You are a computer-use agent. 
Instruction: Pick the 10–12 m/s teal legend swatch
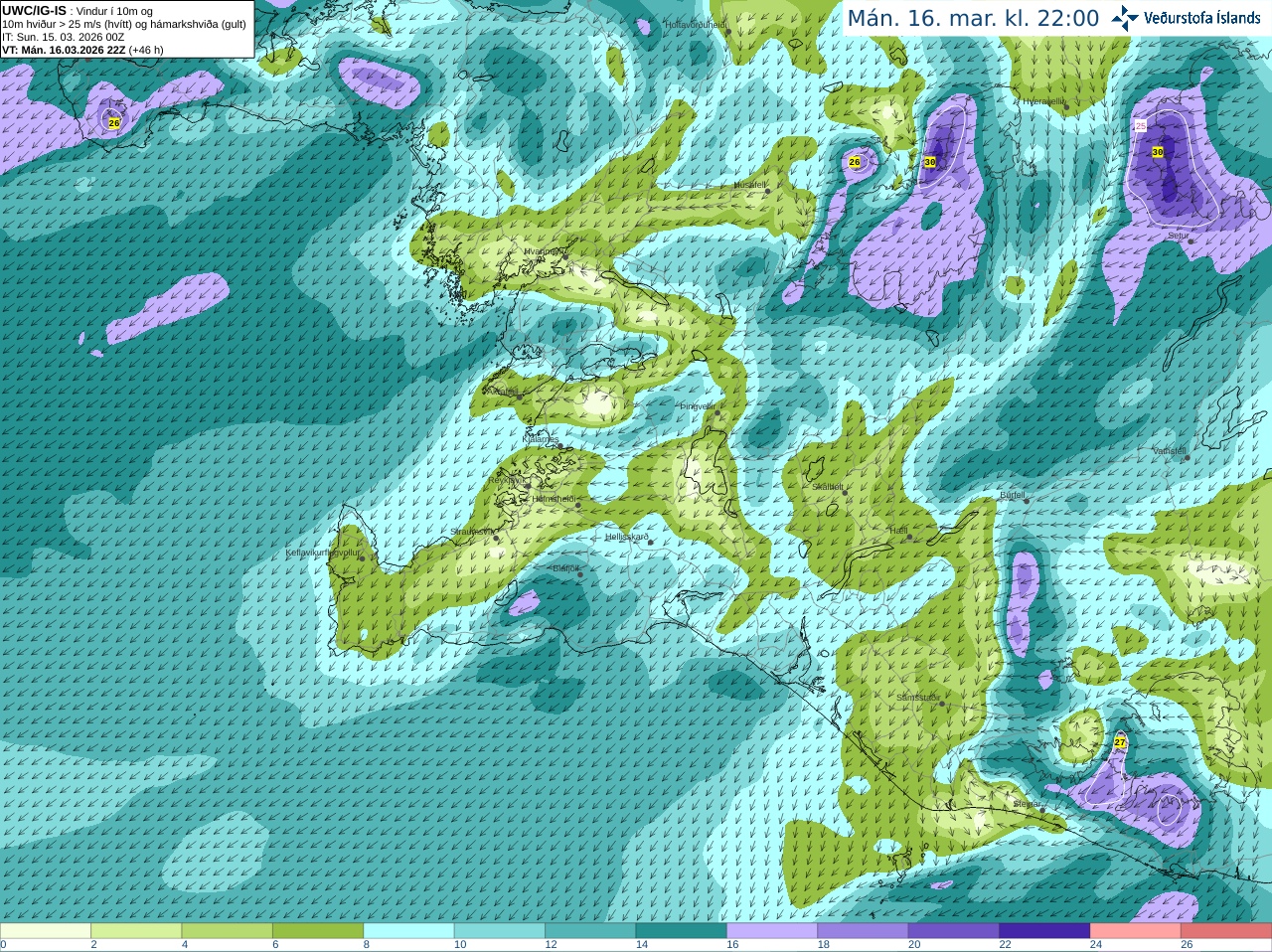[x=500, y=931]
